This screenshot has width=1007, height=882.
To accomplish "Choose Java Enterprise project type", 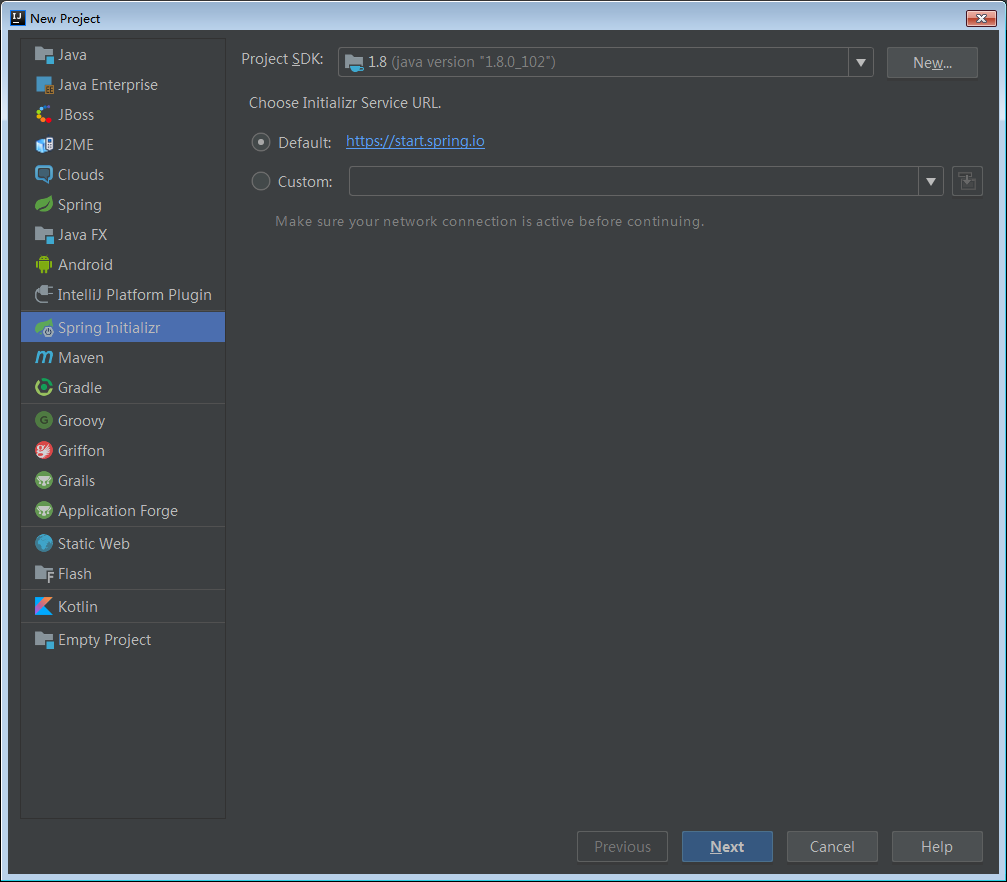I will tap(123, 85).
